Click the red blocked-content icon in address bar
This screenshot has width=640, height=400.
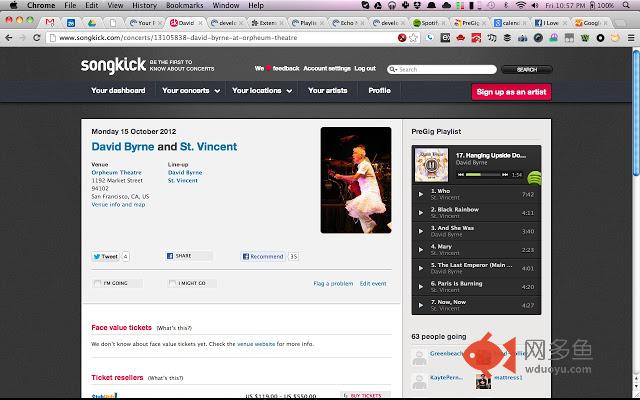tap(402, 38)
